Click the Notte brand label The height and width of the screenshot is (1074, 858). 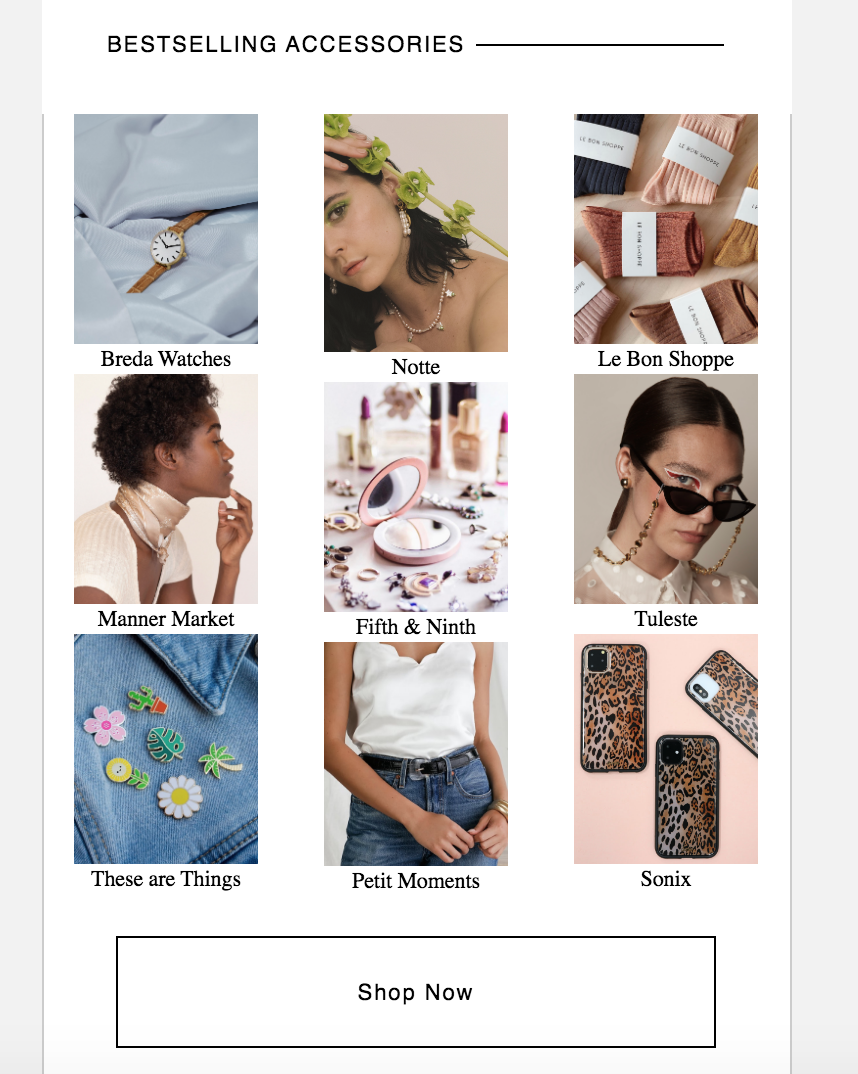[416, 367]
